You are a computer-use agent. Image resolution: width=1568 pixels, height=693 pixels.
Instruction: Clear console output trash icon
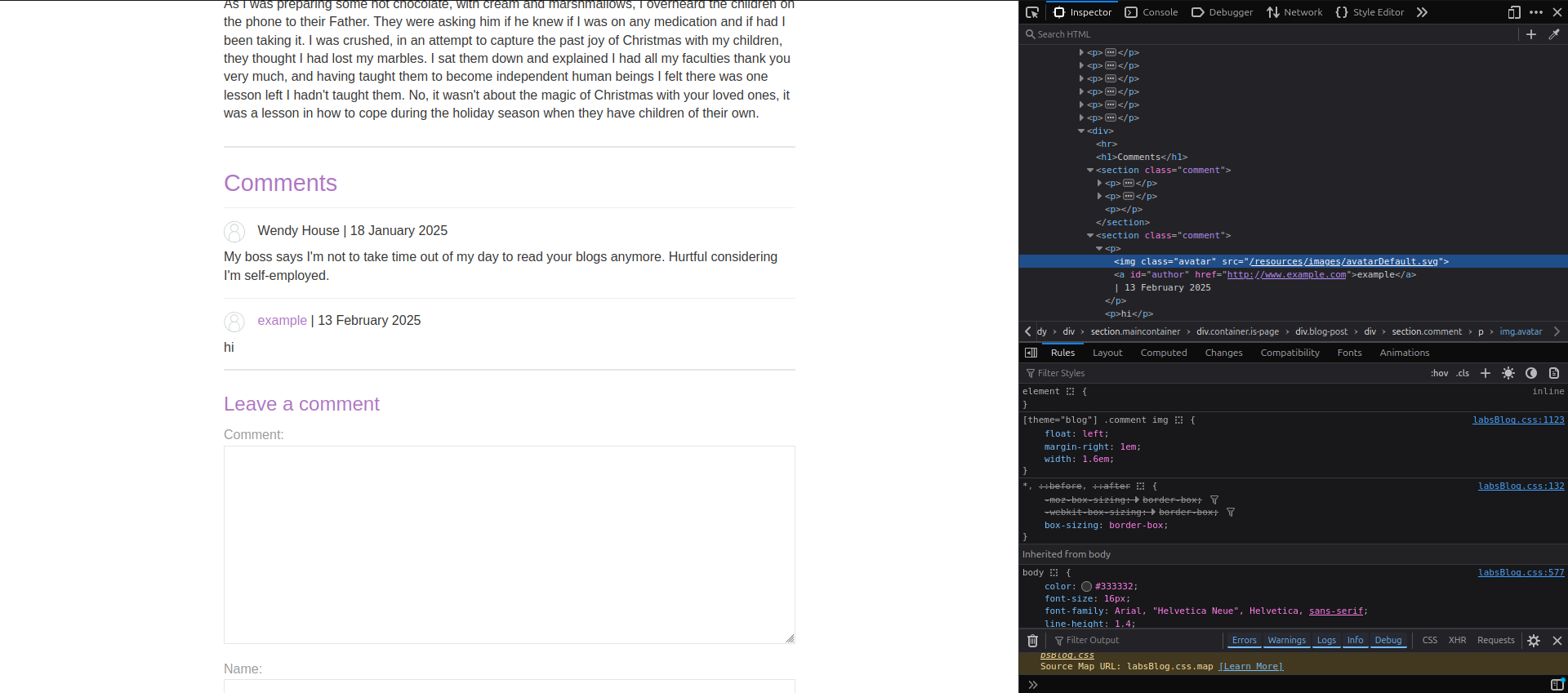[1032, 641]
